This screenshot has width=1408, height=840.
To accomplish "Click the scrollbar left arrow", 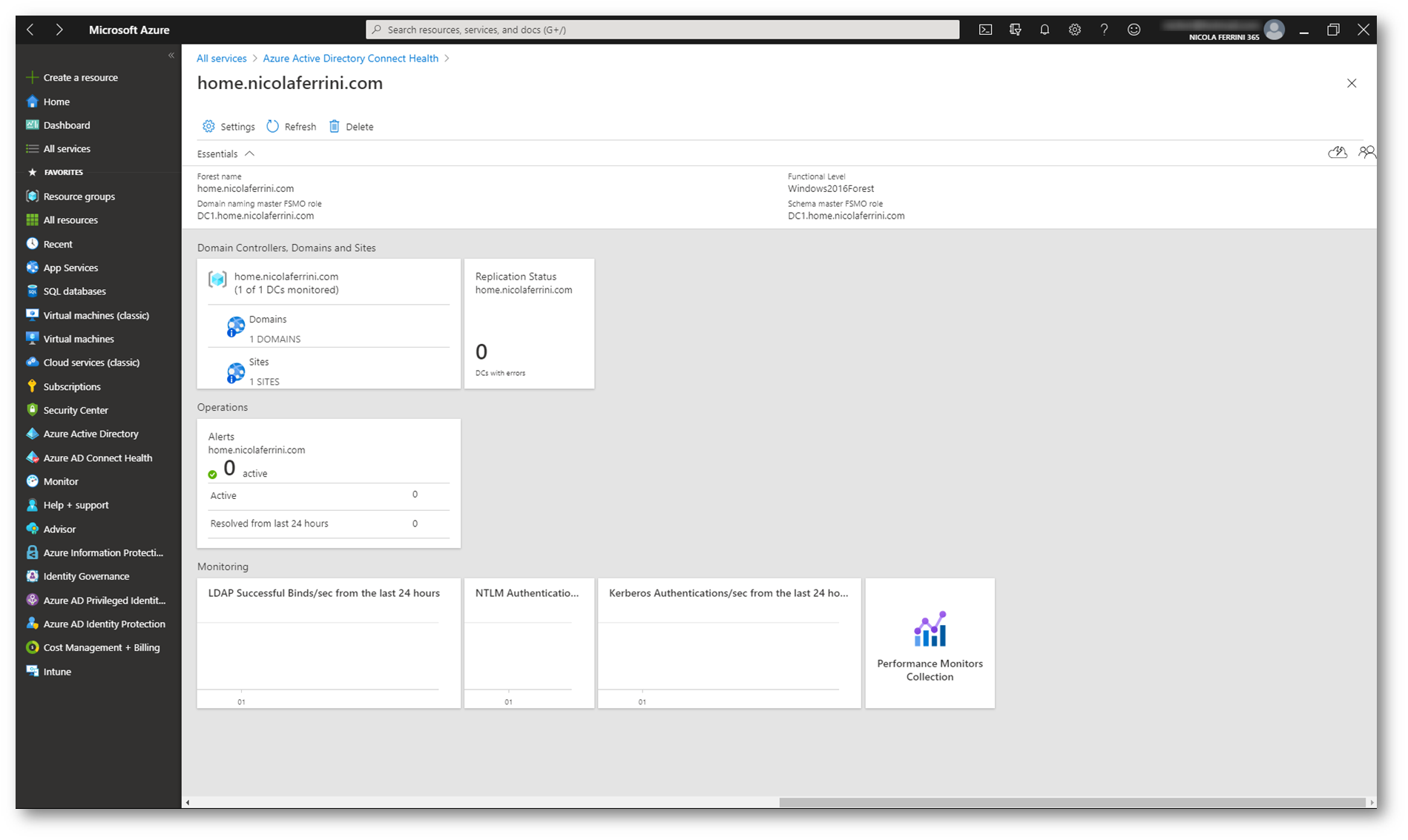I will click(188, 802).
